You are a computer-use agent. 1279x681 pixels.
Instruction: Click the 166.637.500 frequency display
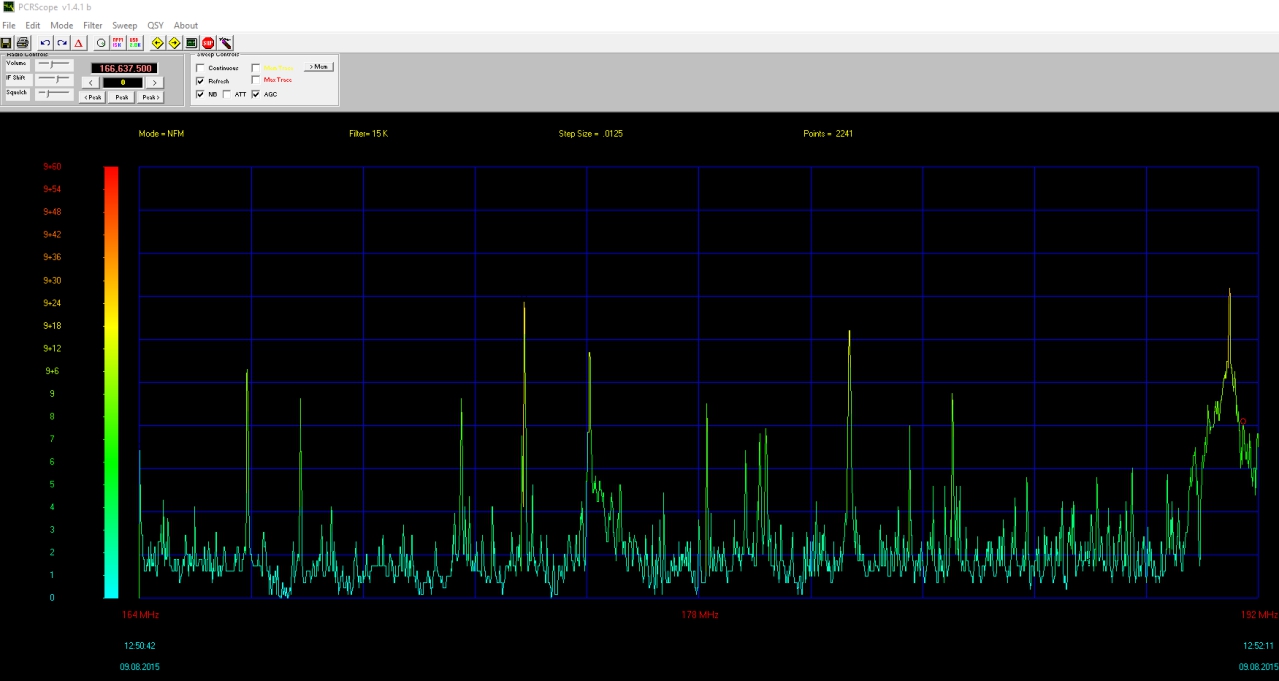pos(126,68)
